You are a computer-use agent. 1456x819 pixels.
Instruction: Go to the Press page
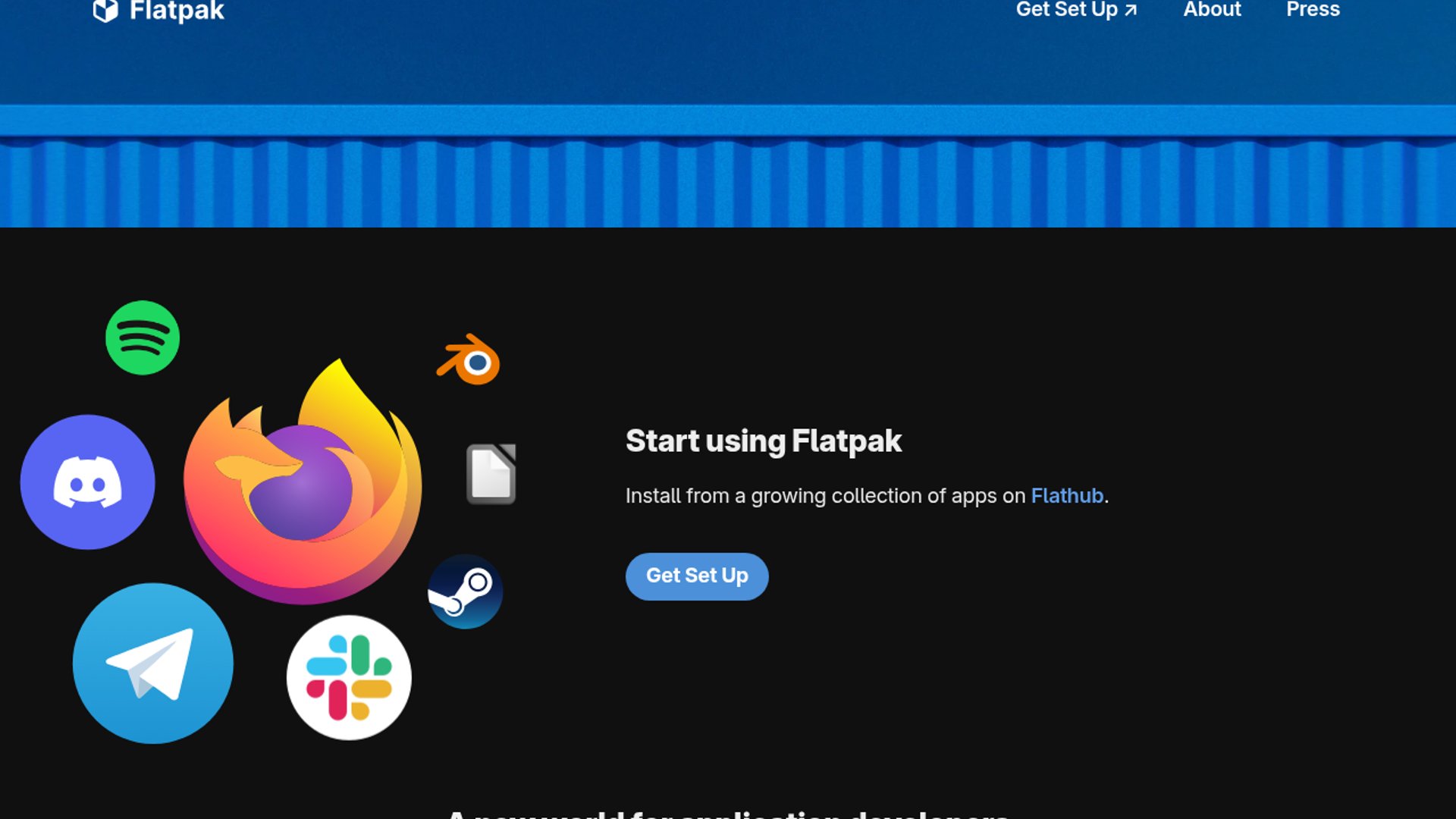(x=1313, y=10)
